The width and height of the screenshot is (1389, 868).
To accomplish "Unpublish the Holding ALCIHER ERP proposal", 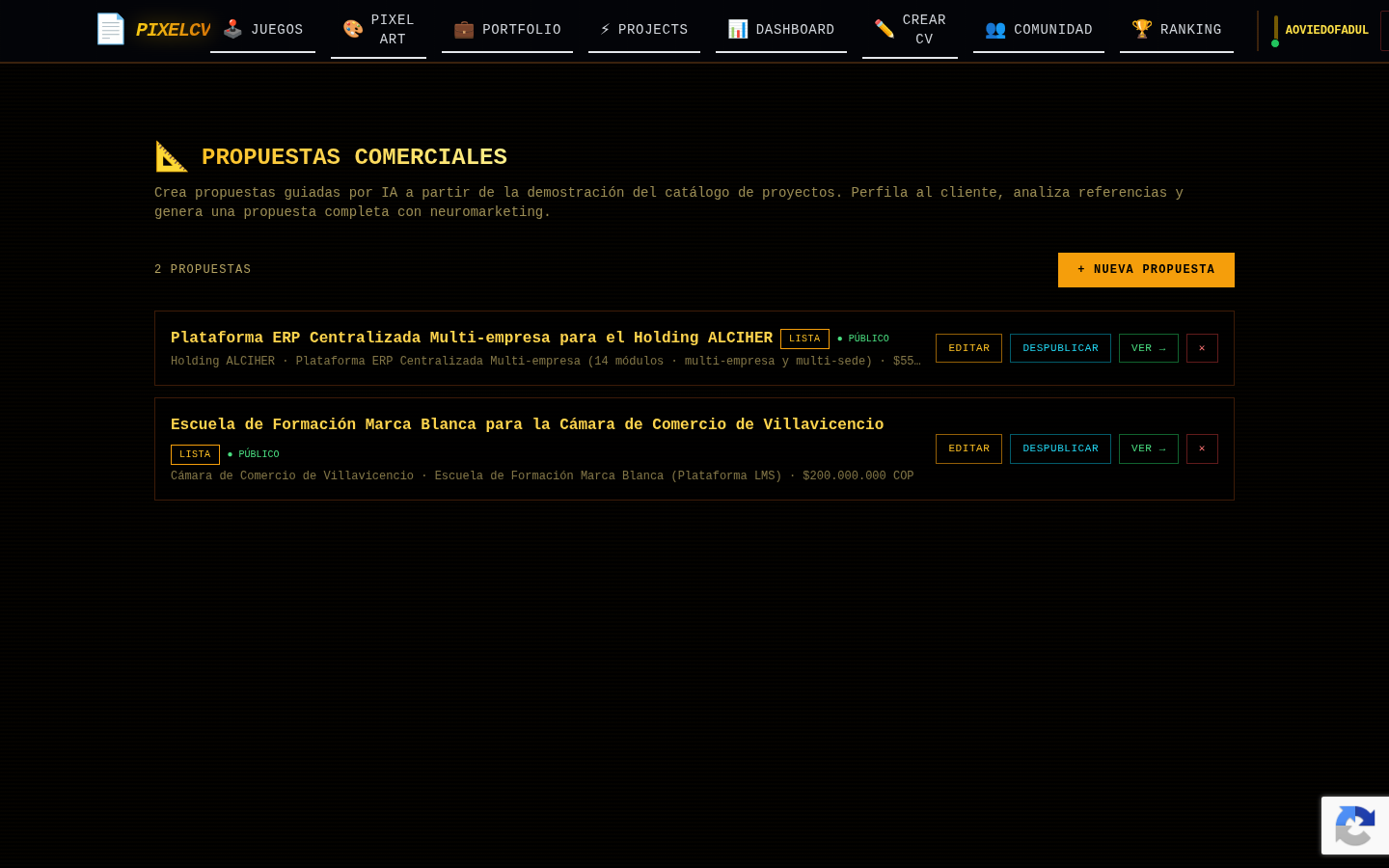I will (x=1060, y=348).
